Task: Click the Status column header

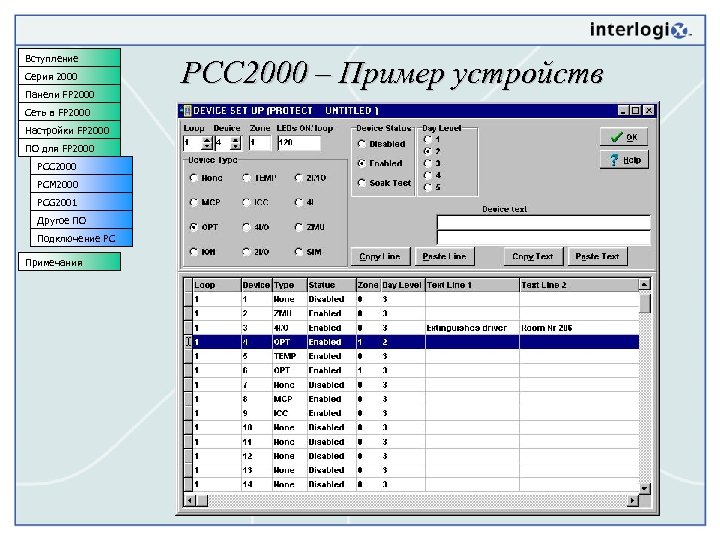Action: (332, 285)
